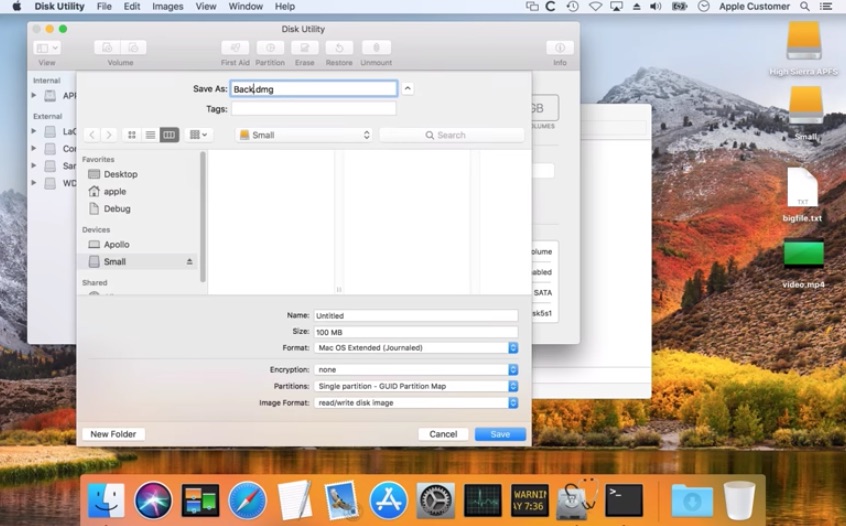Launch Safari from the Dock
The image size is (846, 526).
pos(247,499)
